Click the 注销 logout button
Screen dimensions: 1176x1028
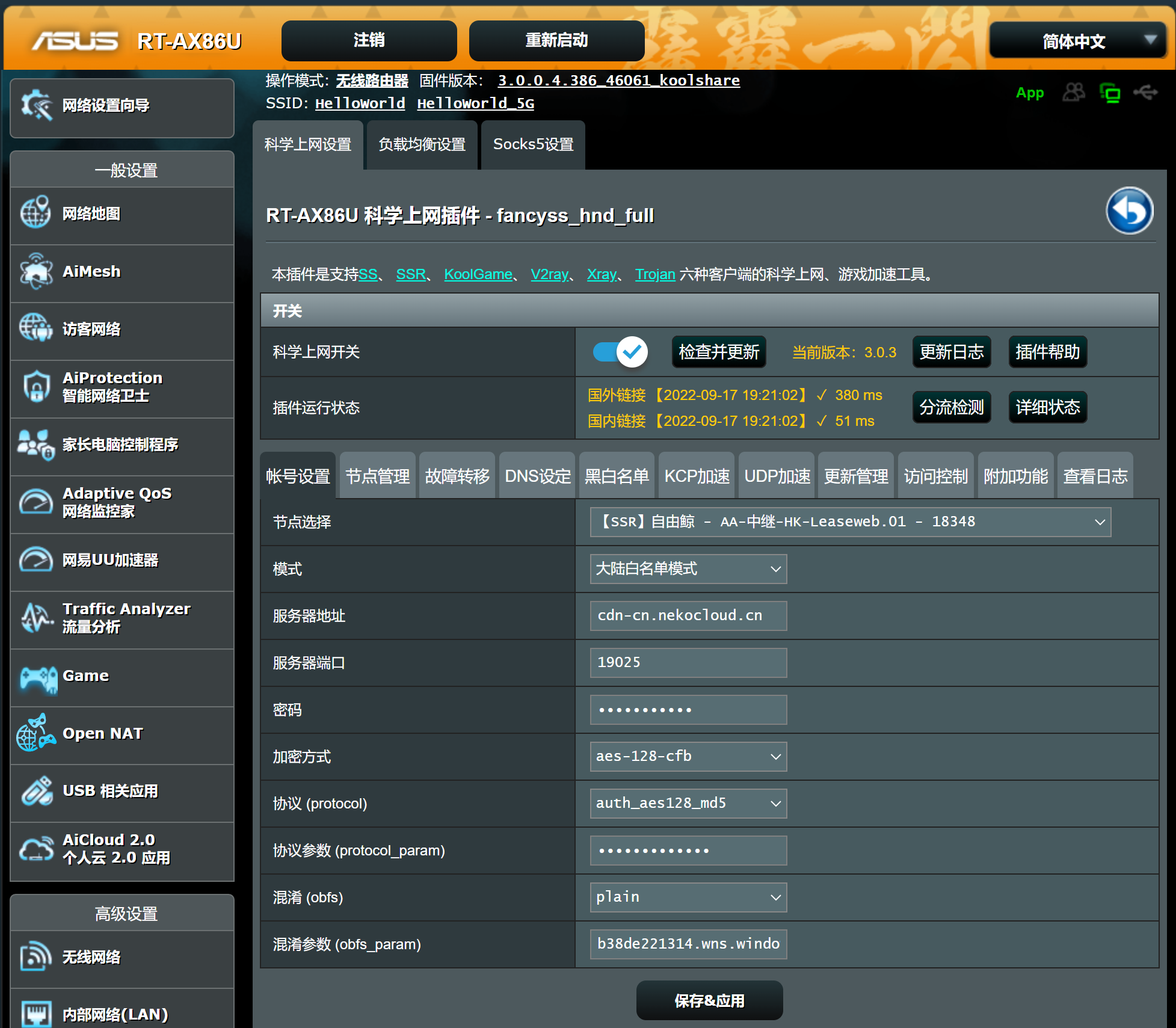369,40
